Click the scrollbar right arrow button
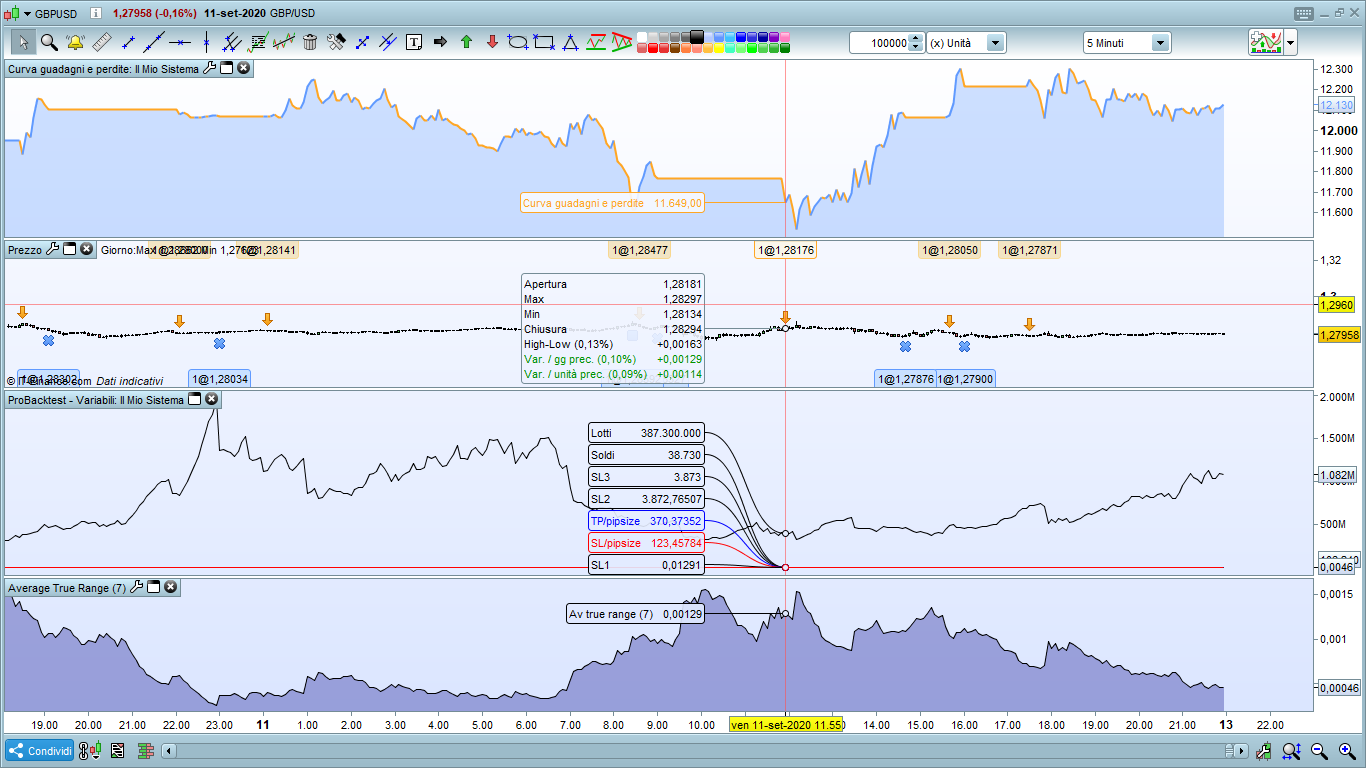1366x768 pixels. tap(1242, 750)
